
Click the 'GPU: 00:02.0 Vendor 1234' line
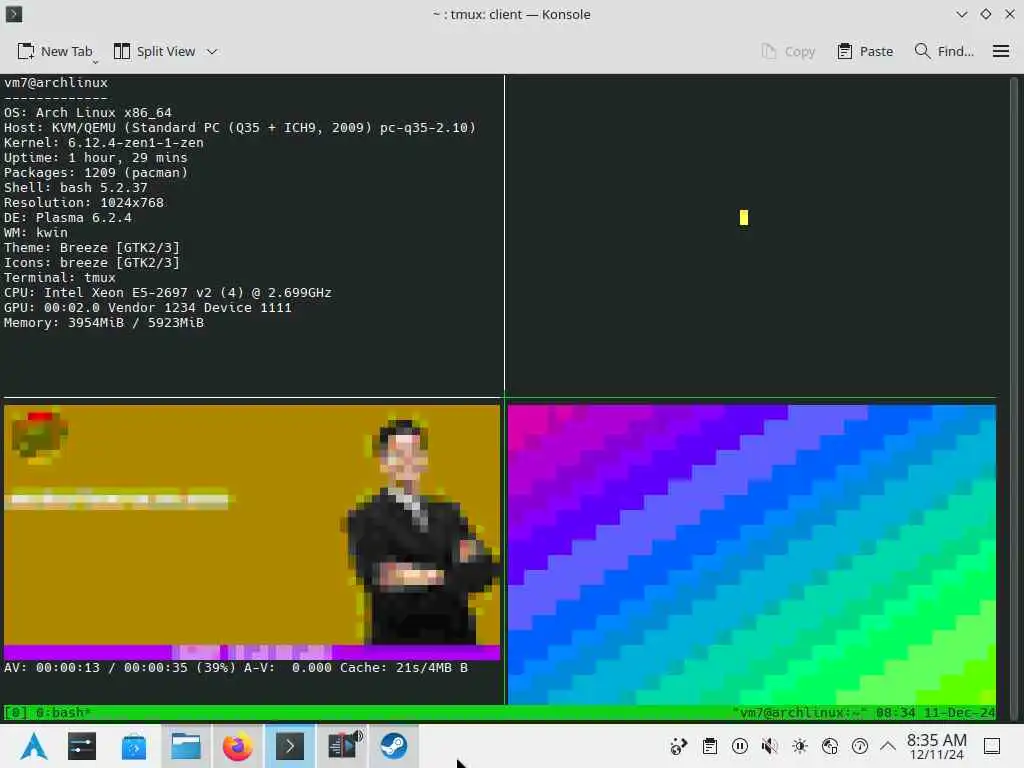pos(148,308)
